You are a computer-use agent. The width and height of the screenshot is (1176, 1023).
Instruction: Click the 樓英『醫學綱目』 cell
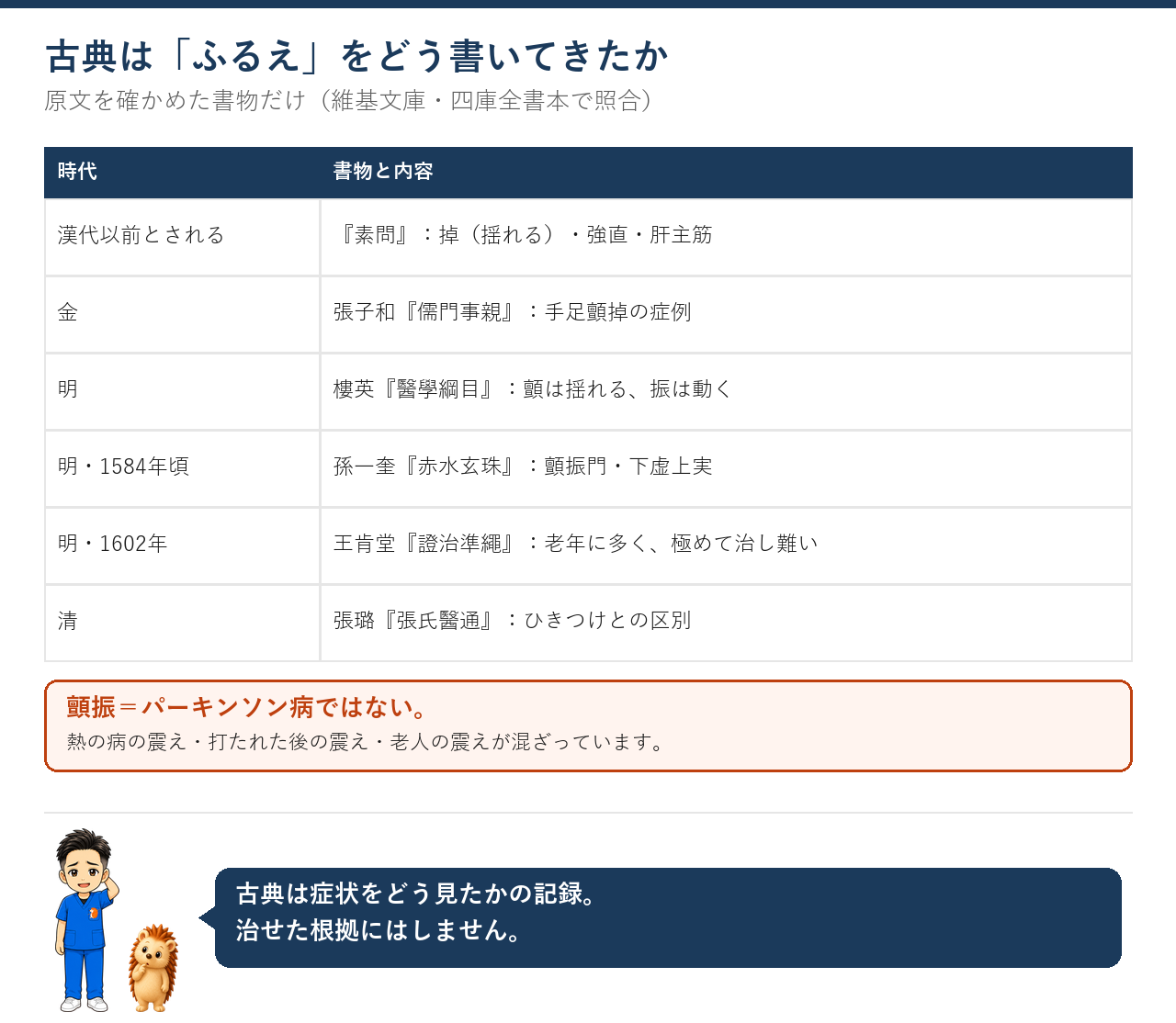click(726, 391)
